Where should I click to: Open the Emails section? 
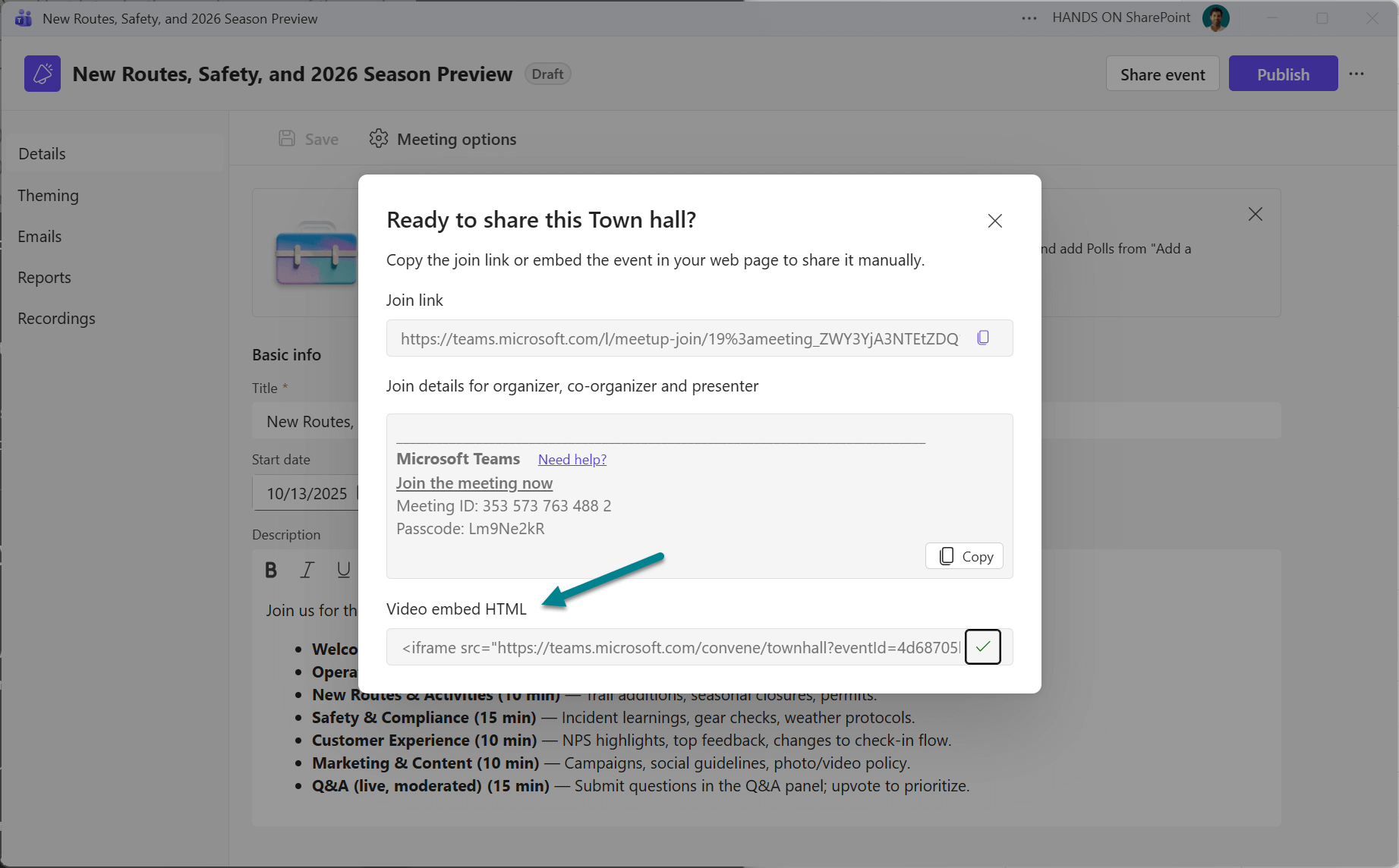[x=39, y=237]
